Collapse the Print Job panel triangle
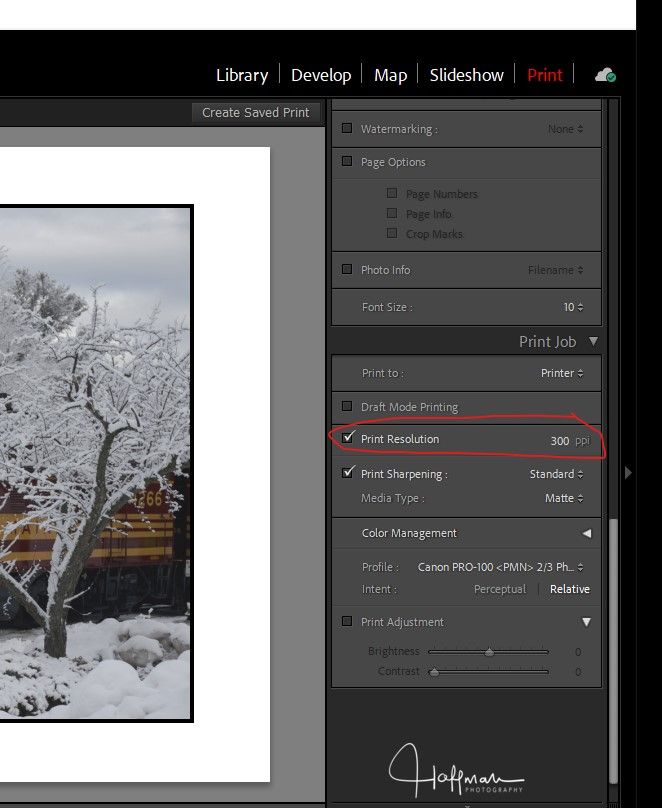This screenshot has width=662, height=808. 593,342
